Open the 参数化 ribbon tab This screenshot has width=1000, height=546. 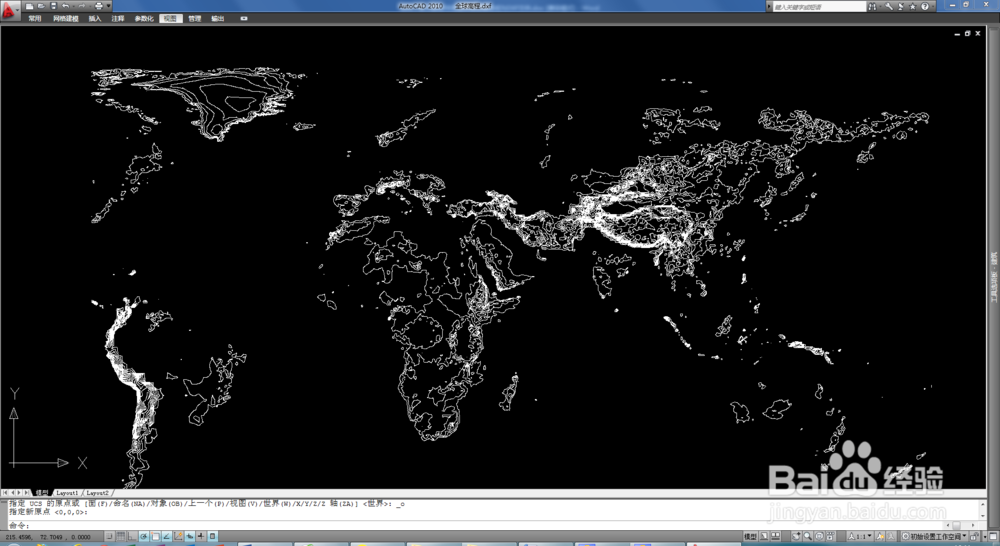[x=144, y=18]
